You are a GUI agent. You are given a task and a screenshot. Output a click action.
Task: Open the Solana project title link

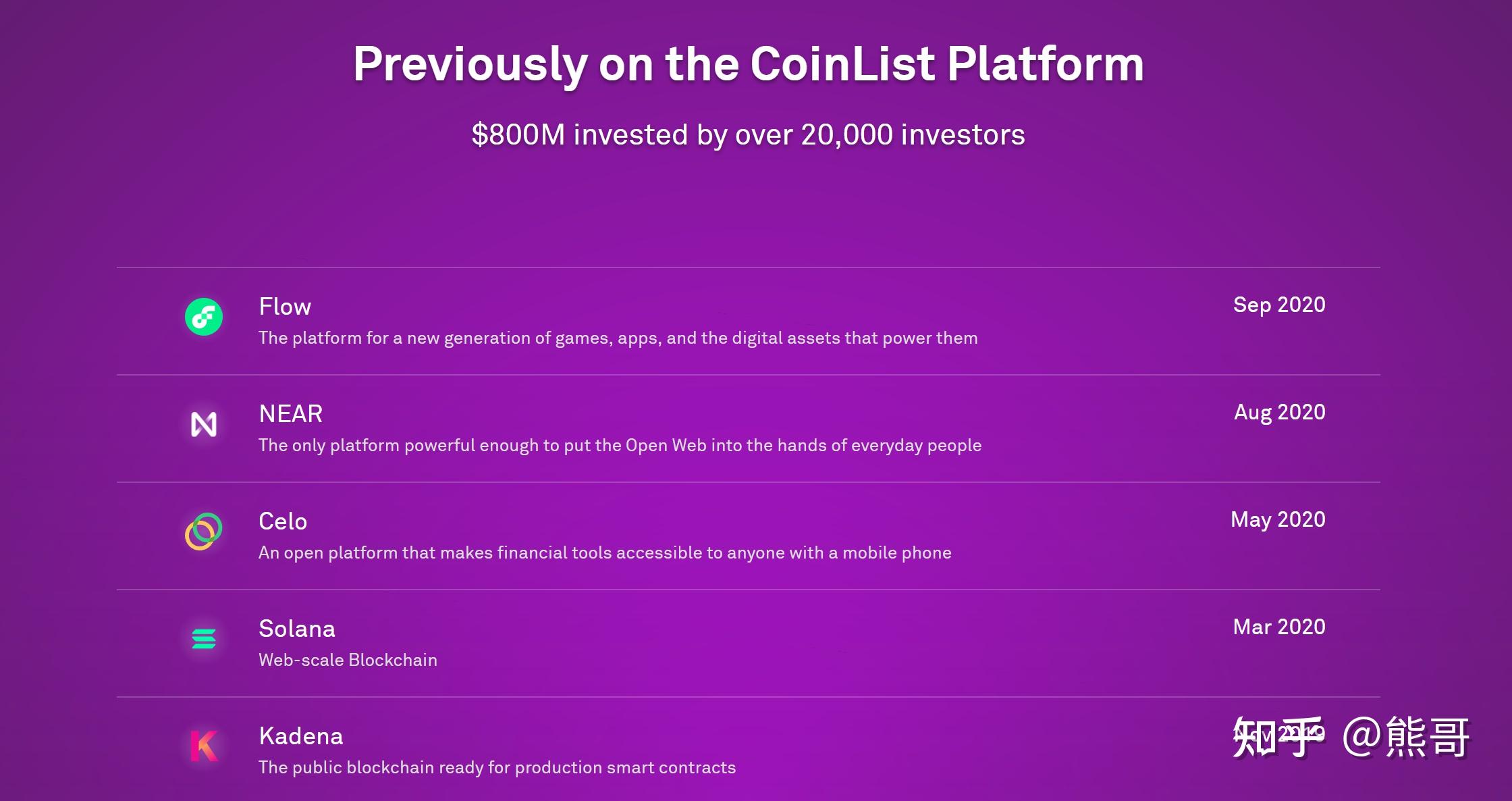click(297, 629)
